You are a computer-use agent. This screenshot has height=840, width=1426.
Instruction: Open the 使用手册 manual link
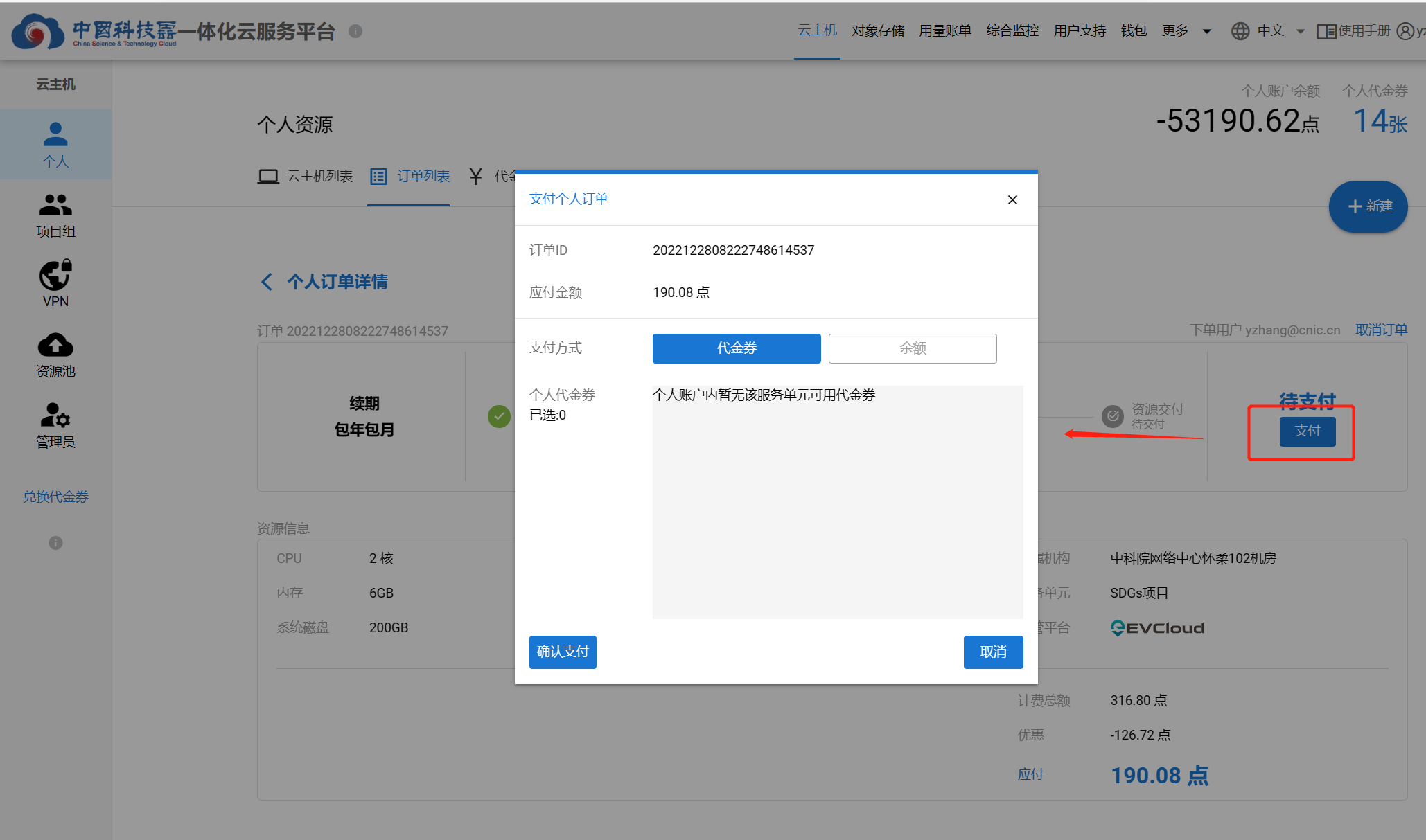point(1354,31)
